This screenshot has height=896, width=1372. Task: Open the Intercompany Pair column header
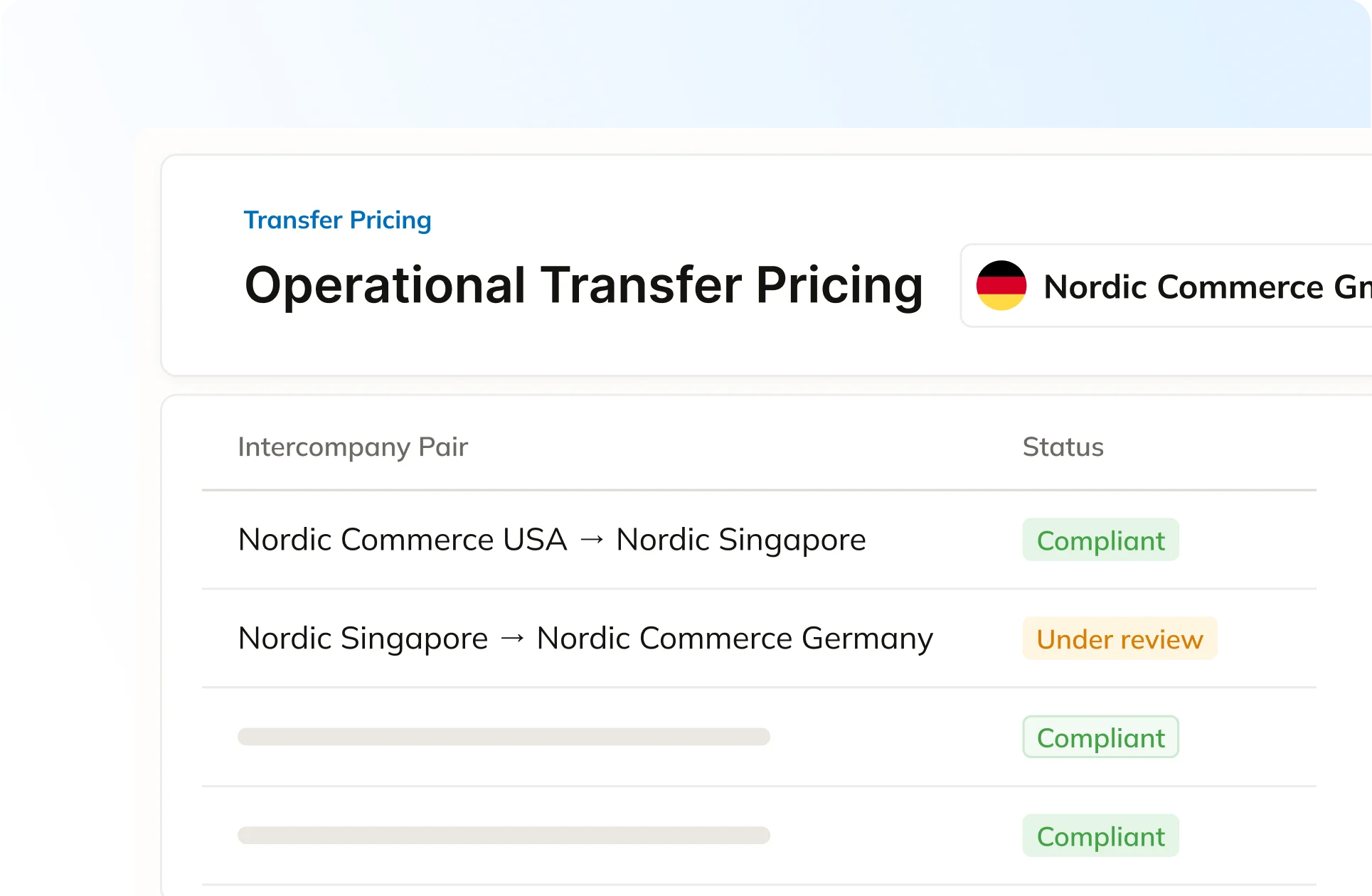pyautogui.click(x=353, y=447)
